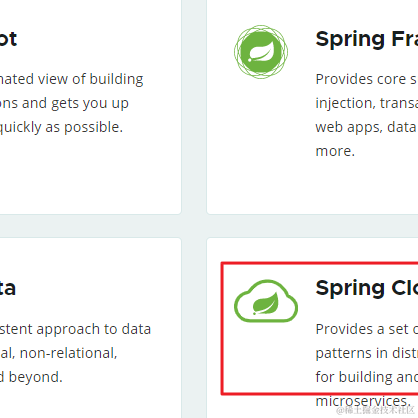Click the watermark text at the bottom right
The image size is (418, 418).
(375, 410)
